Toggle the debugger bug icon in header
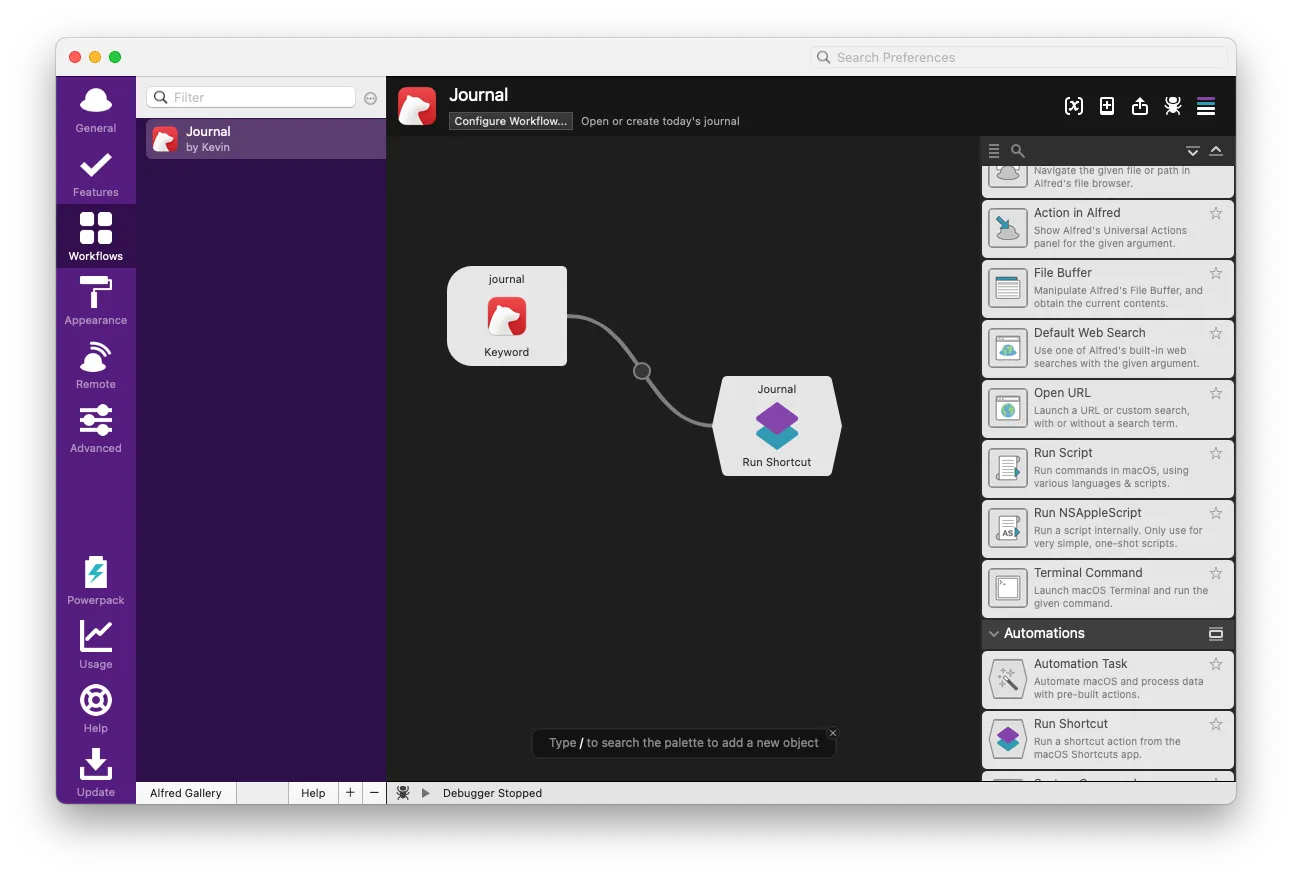 1173,106
